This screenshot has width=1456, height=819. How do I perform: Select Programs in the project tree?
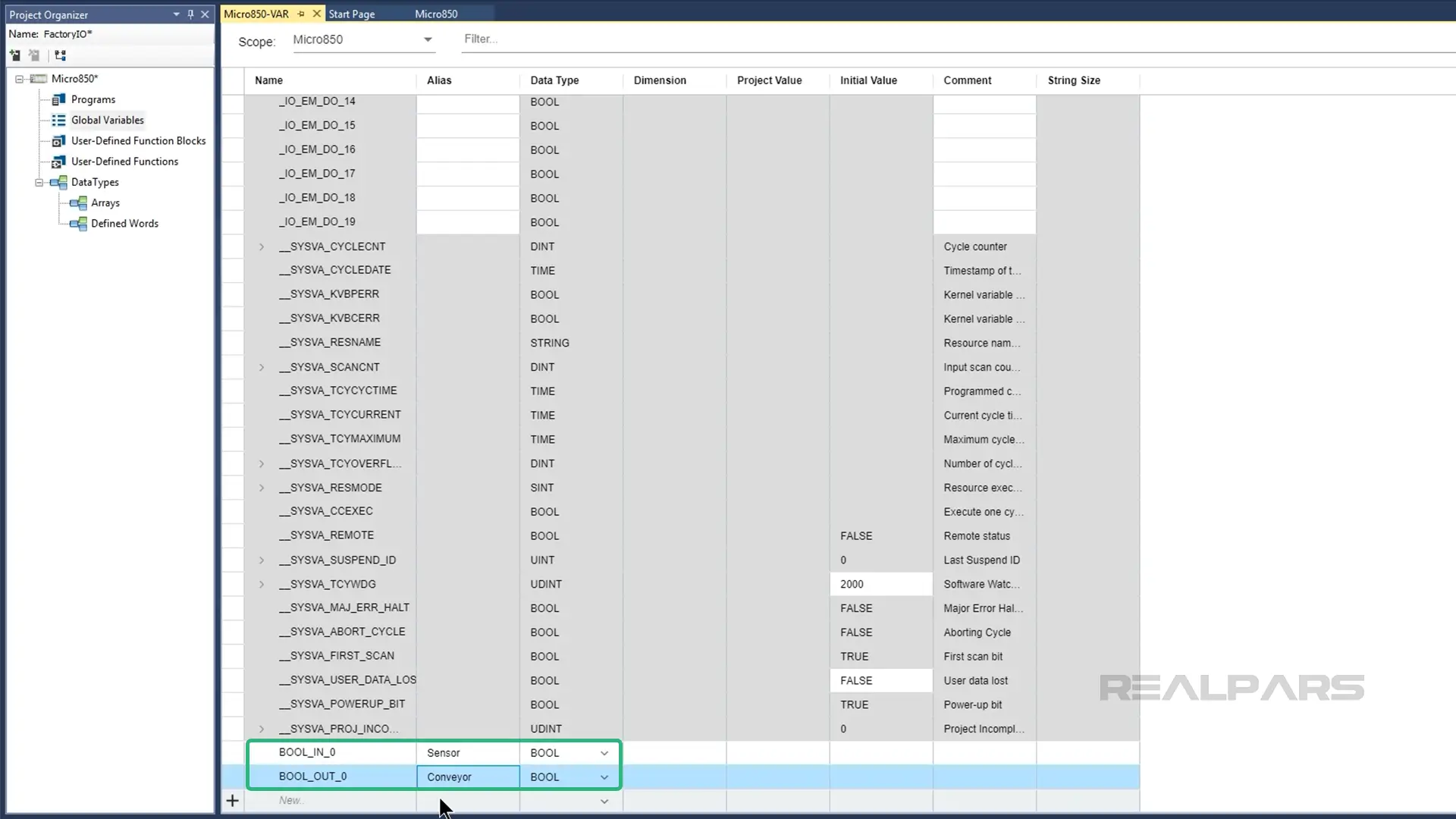(x=93, y=99)
